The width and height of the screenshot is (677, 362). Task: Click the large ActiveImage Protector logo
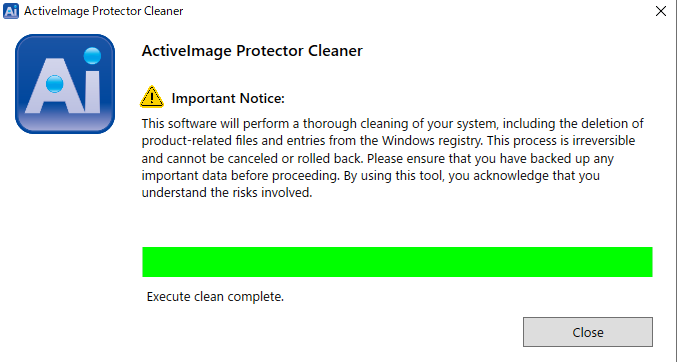coord(65,84)
